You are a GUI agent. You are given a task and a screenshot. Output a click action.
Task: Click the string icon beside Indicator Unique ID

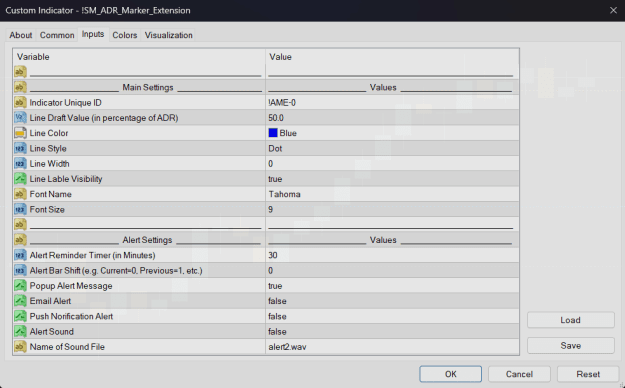coord(20,102)
